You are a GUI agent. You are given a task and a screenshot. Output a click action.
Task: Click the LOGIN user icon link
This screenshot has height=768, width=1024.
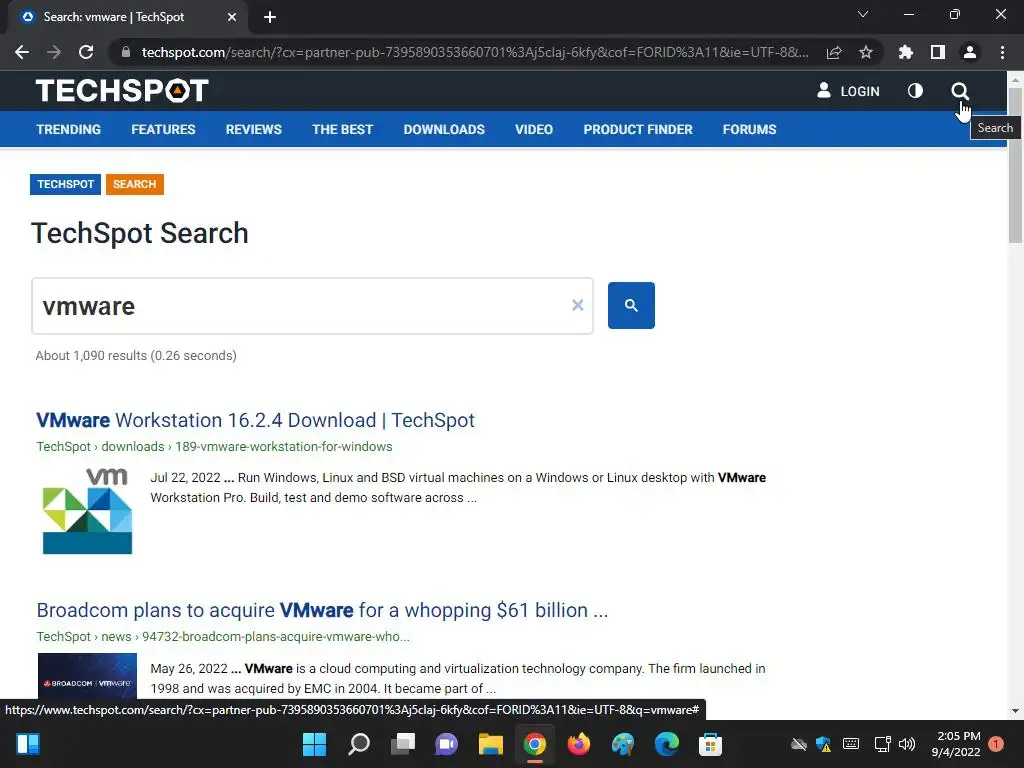(x=848, y=91)
